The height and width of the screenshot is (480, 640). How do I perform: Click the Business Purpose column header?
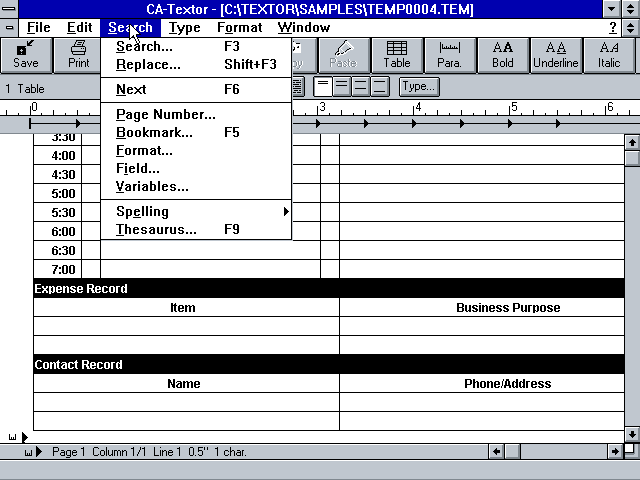(508, 307)
